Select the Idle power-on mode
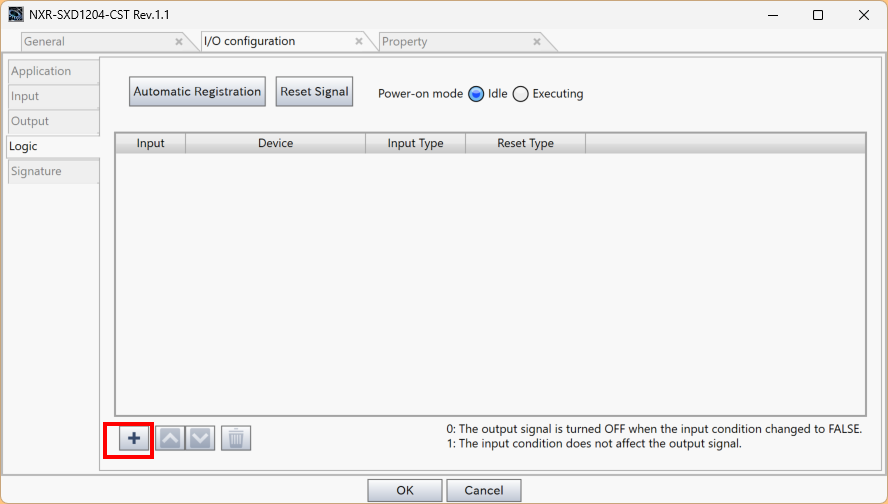 (x=476, y=94)
